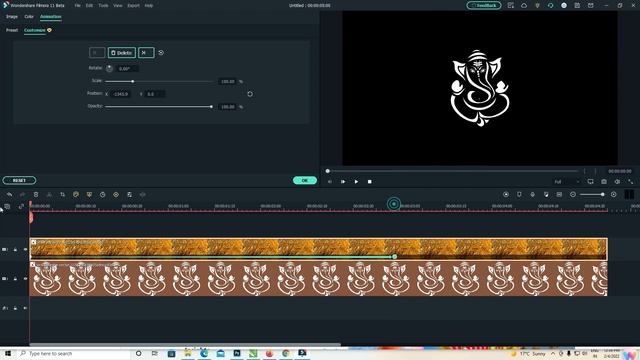Image resolution: width=640 pixels, height=360 pixels.
Task: Select the Customize sub-tab
Action: 35,30
